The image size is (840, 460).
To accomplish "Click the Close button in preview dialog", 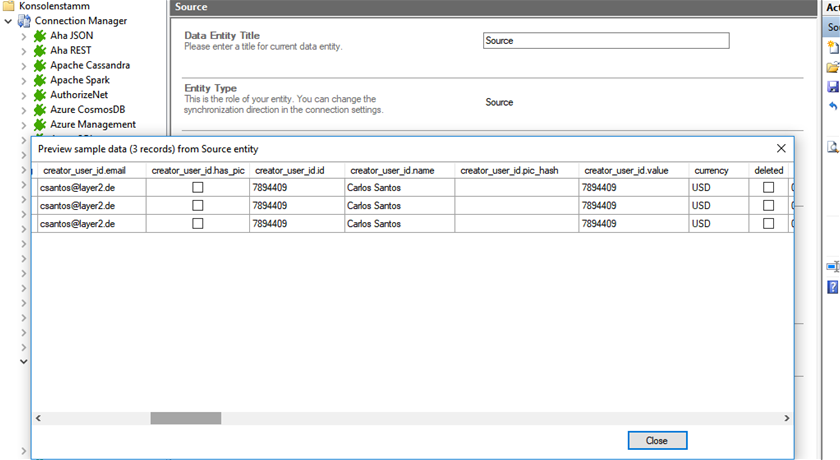I will tap(656, 440).
